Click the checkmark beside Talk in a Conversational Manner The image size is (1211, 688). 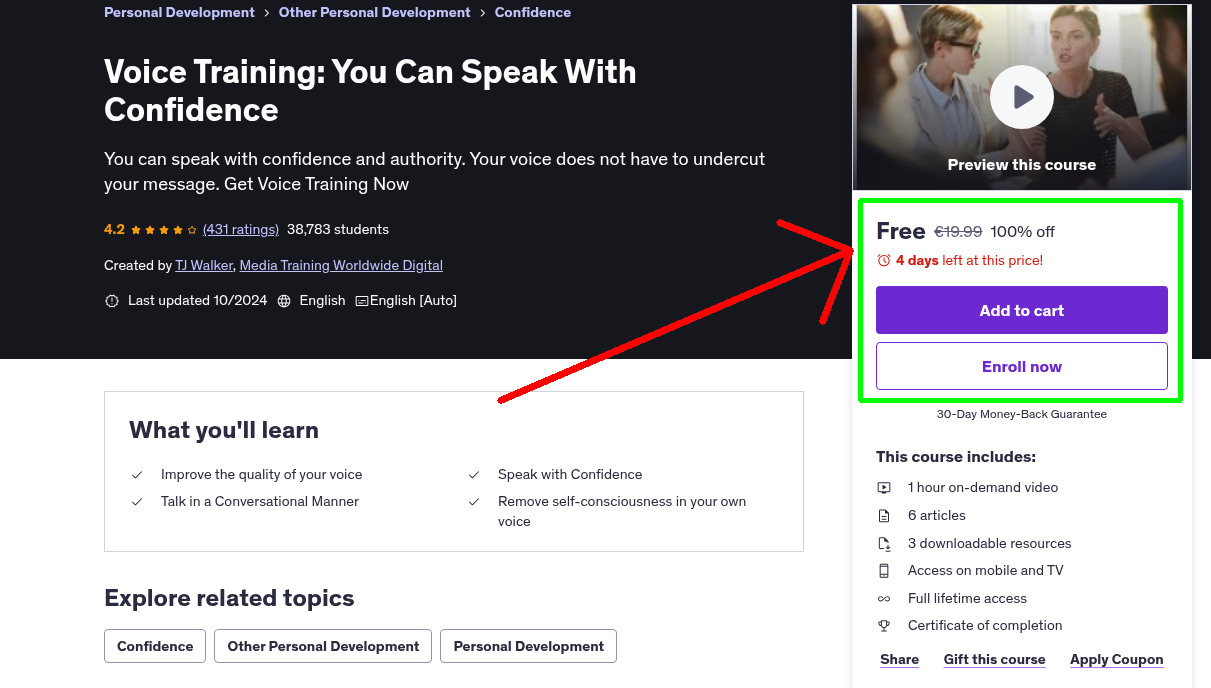click(x=137, y=502)
